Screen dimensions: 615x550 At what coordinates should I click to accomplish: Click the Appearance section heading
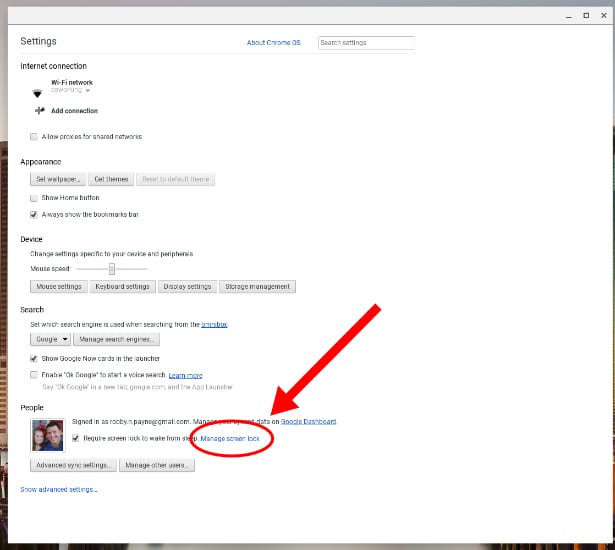click(41, 162)
